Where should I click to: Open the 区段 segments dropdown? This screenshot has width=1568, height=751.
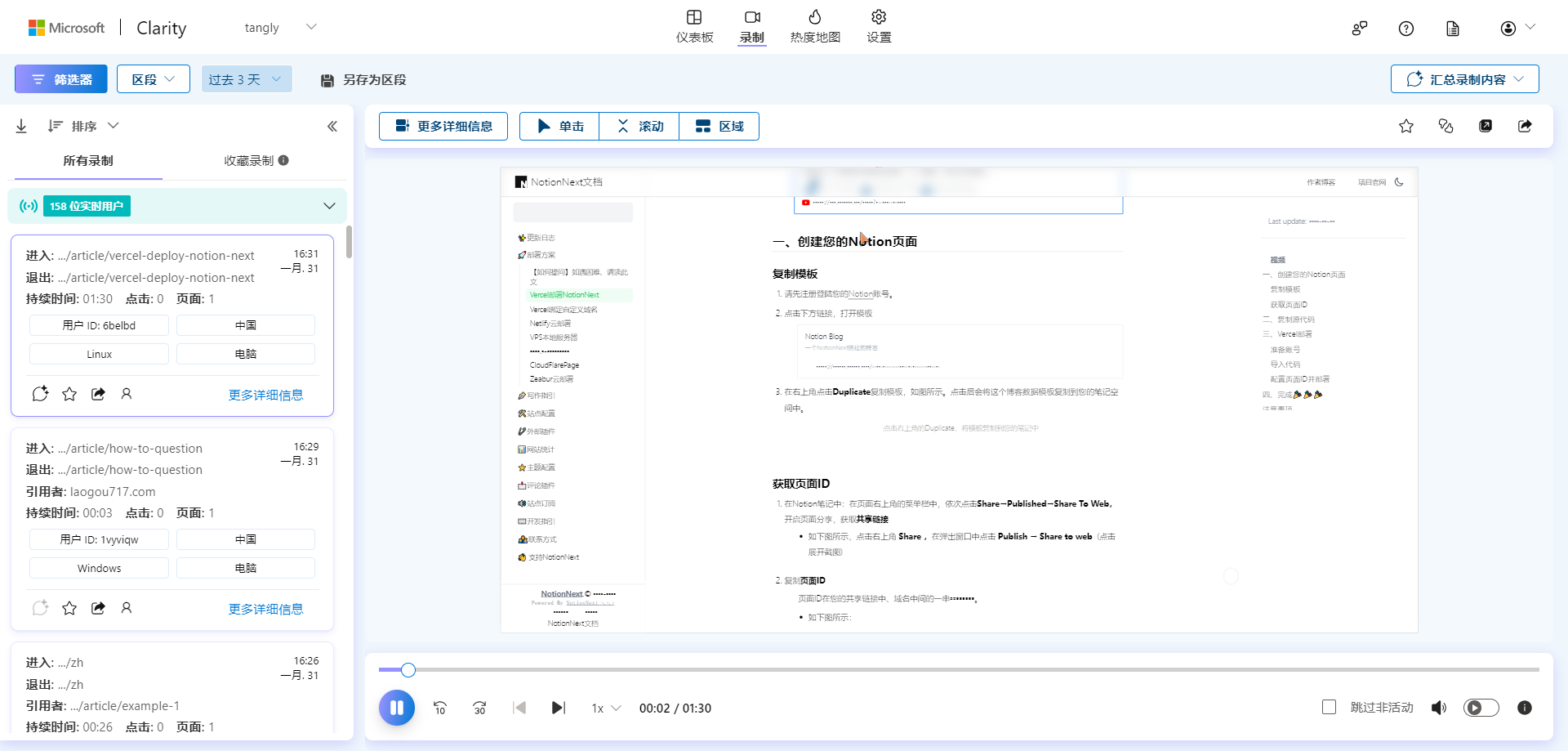coord(154,79)
